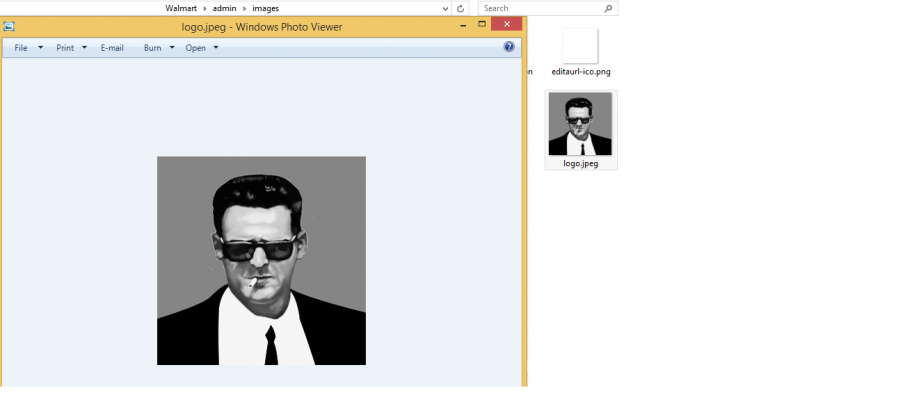Open the address bar history dropdown
Image resolution: width=907 pixels, height=420 pixels.
tap(445, 9)
